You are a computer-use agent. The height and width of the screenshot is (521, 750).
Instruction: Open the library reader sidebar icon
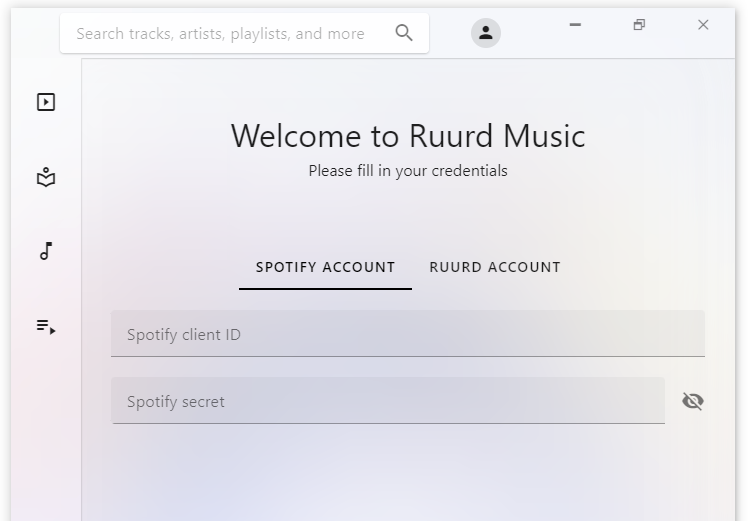(46, 177)
